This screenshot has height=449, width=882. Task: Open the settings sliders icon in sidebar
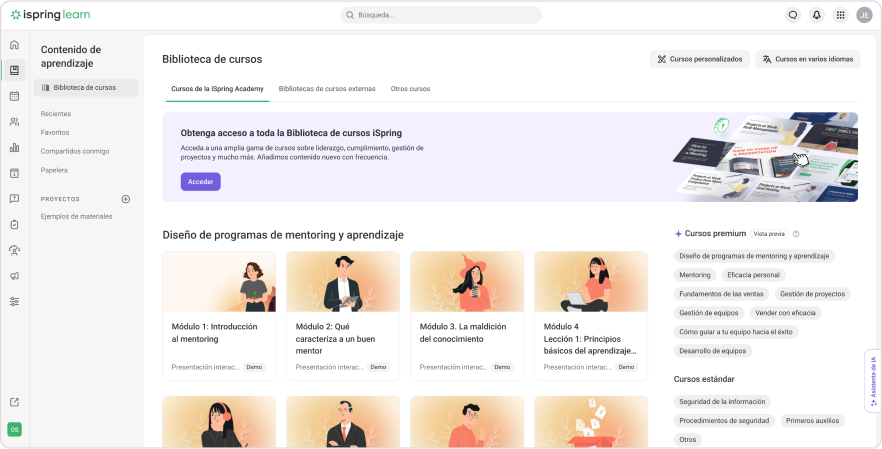click(15, 302)
